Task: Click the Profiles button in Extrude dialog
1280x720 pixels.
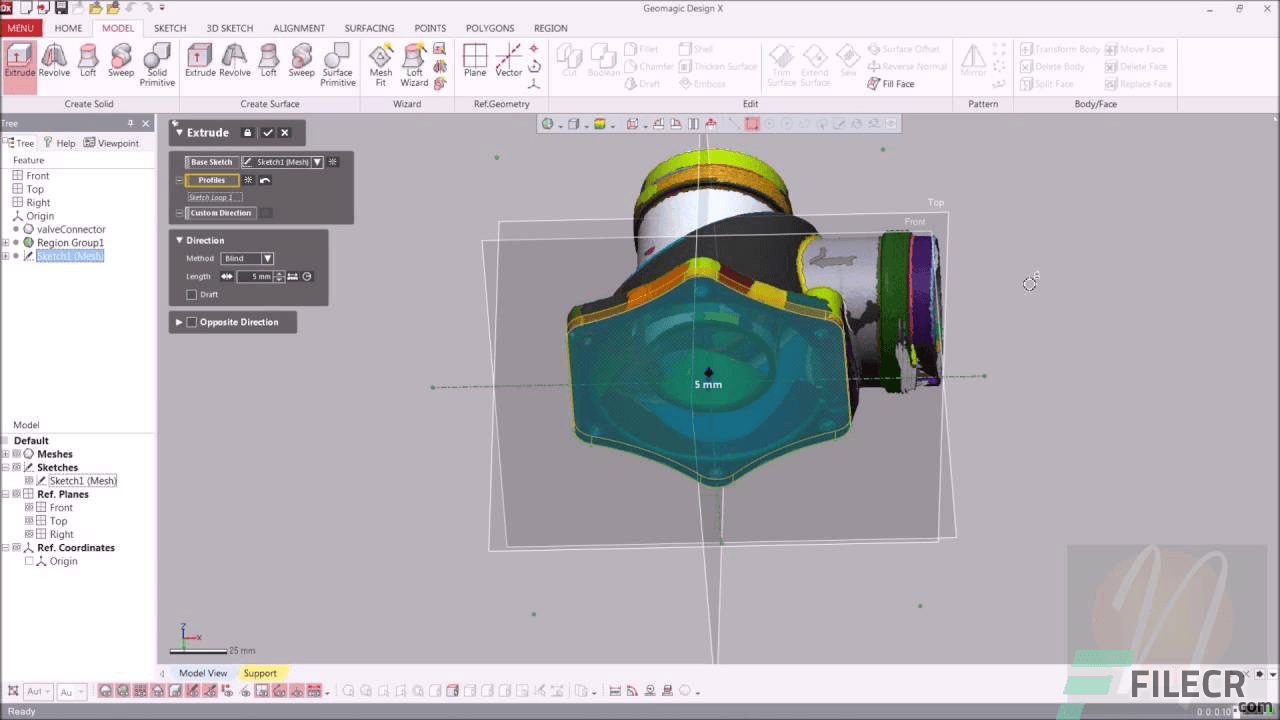Action: point(212,180)
